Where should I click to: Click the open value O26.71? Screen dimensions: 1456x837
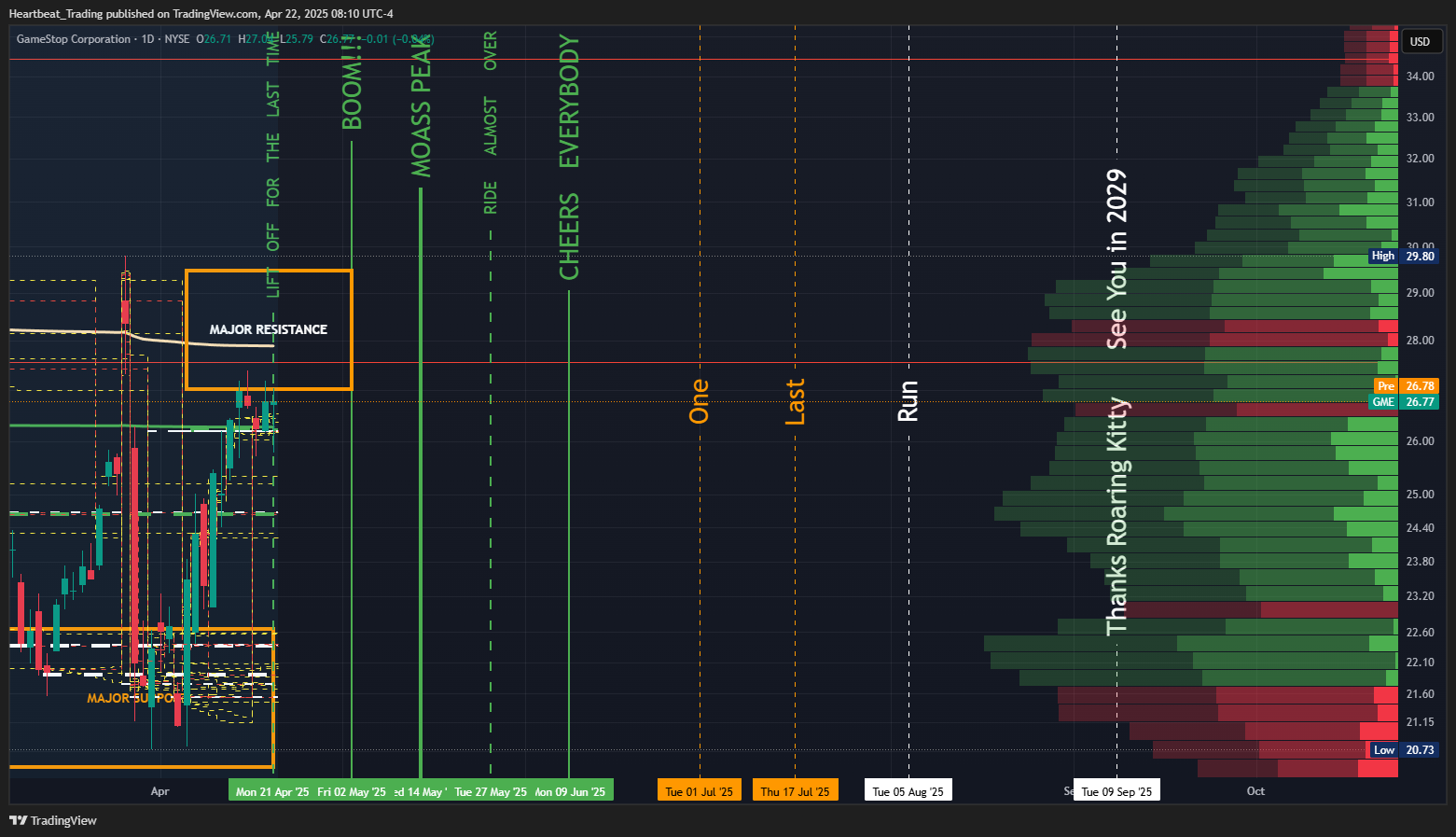tap(213, 39)
